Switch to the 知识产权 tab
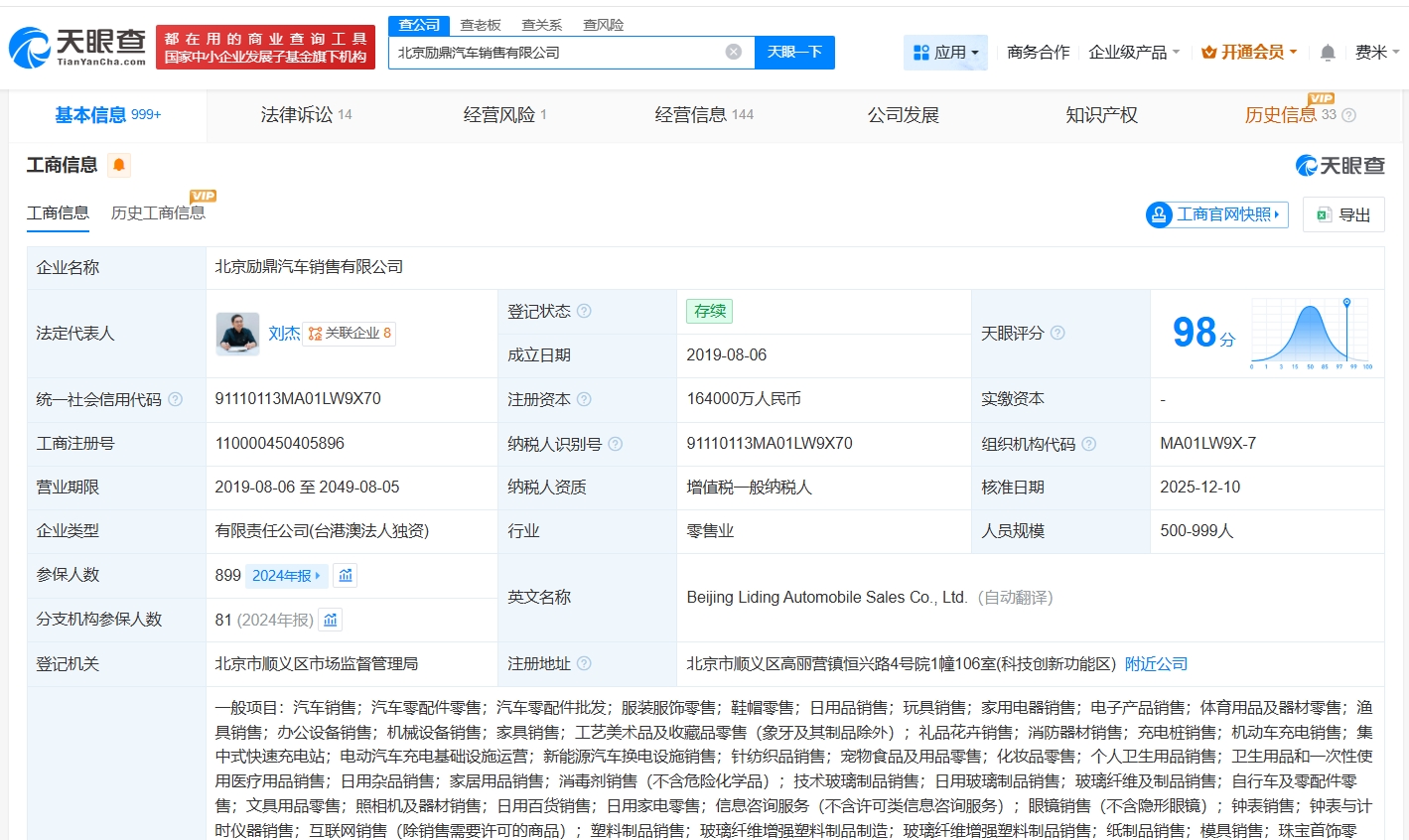Image resolution: width=1409 pixels, height=840 pixels. (1101, 115)
